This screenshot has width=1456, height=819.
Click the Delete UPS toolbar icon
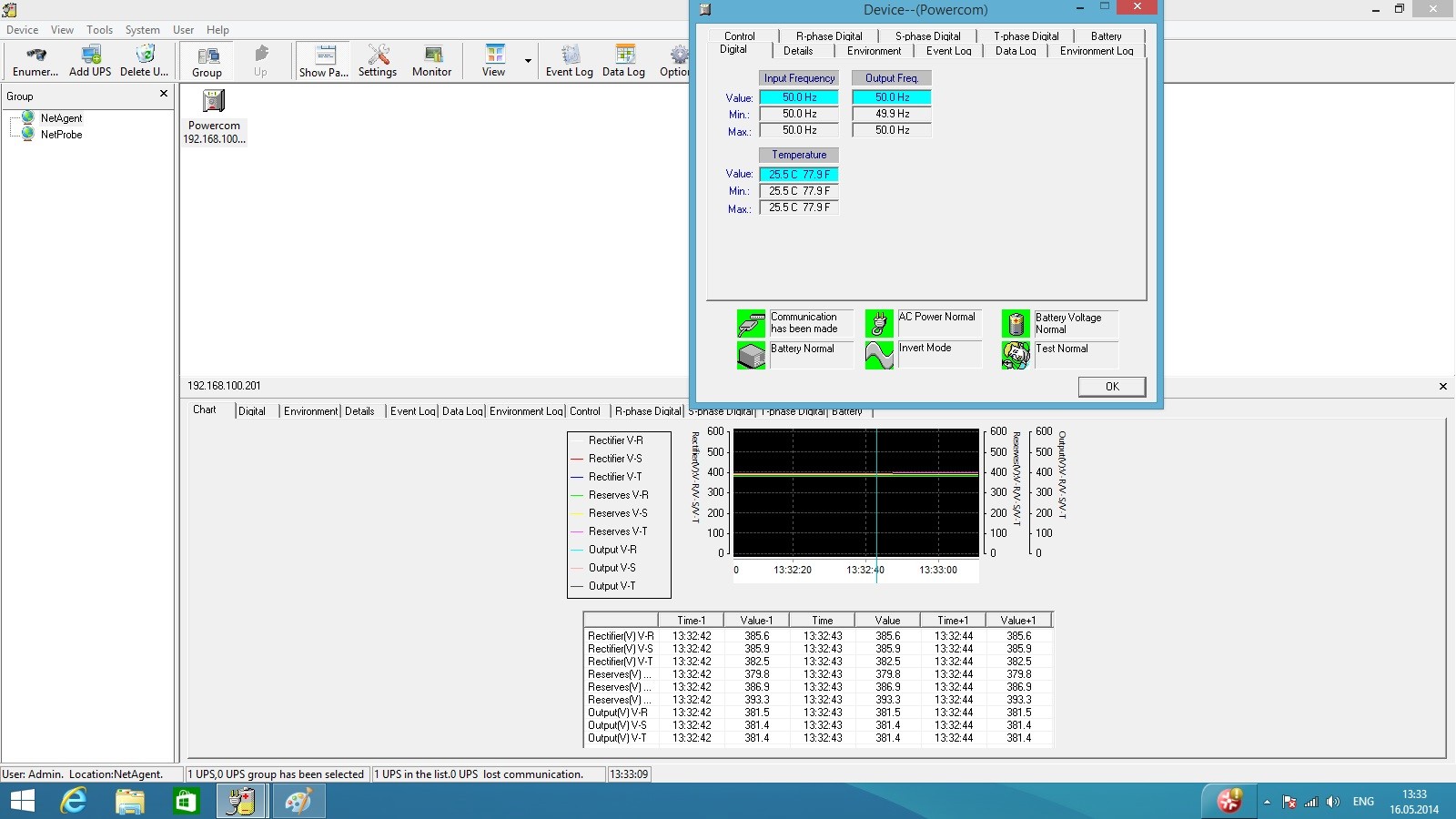(144, 61)
